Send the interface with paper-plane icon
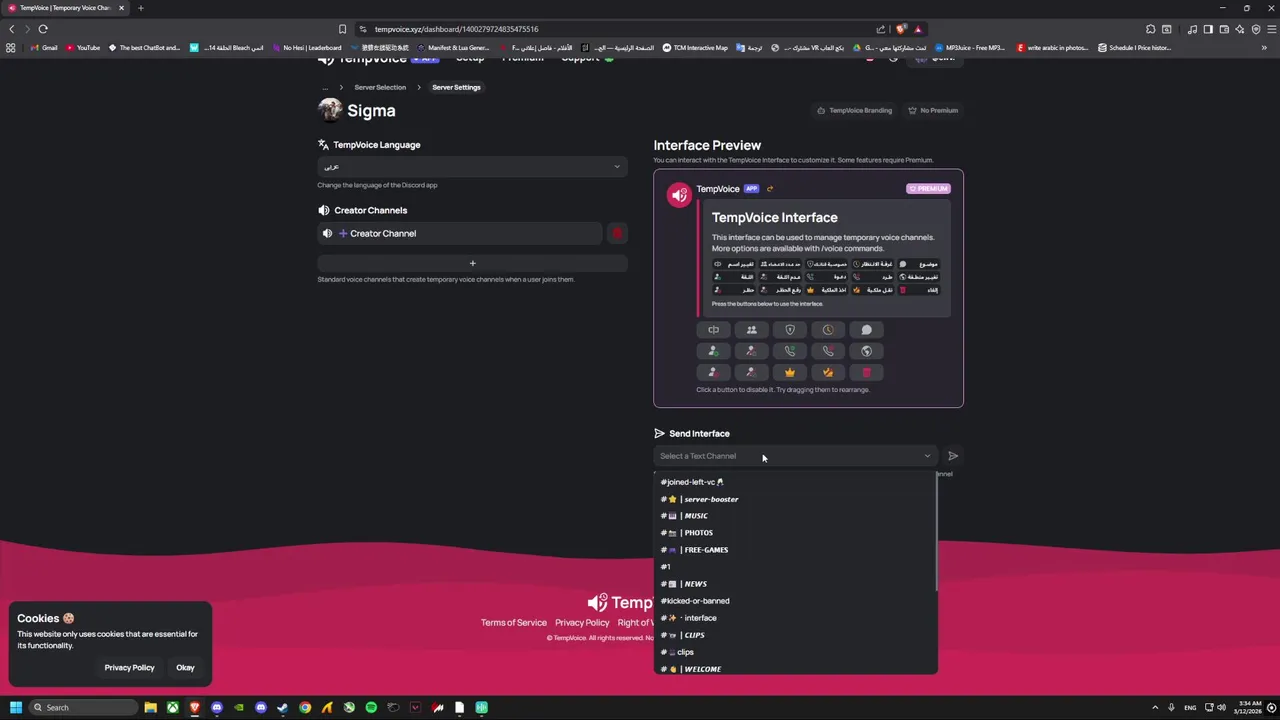The width and height of the screenshot is (1280, 720). (953, 456)
